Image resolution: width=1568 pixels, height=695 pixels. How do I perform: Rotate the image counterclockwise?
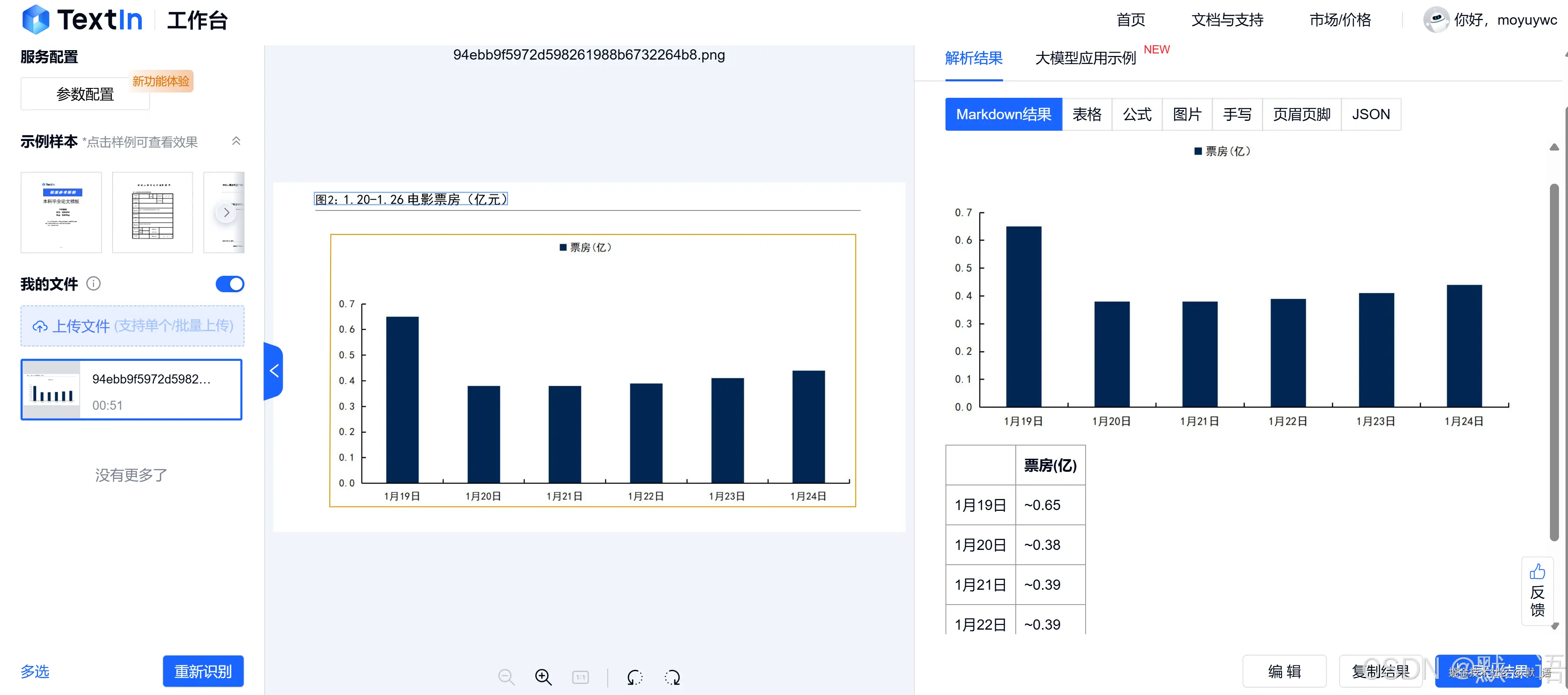[634, 677]
